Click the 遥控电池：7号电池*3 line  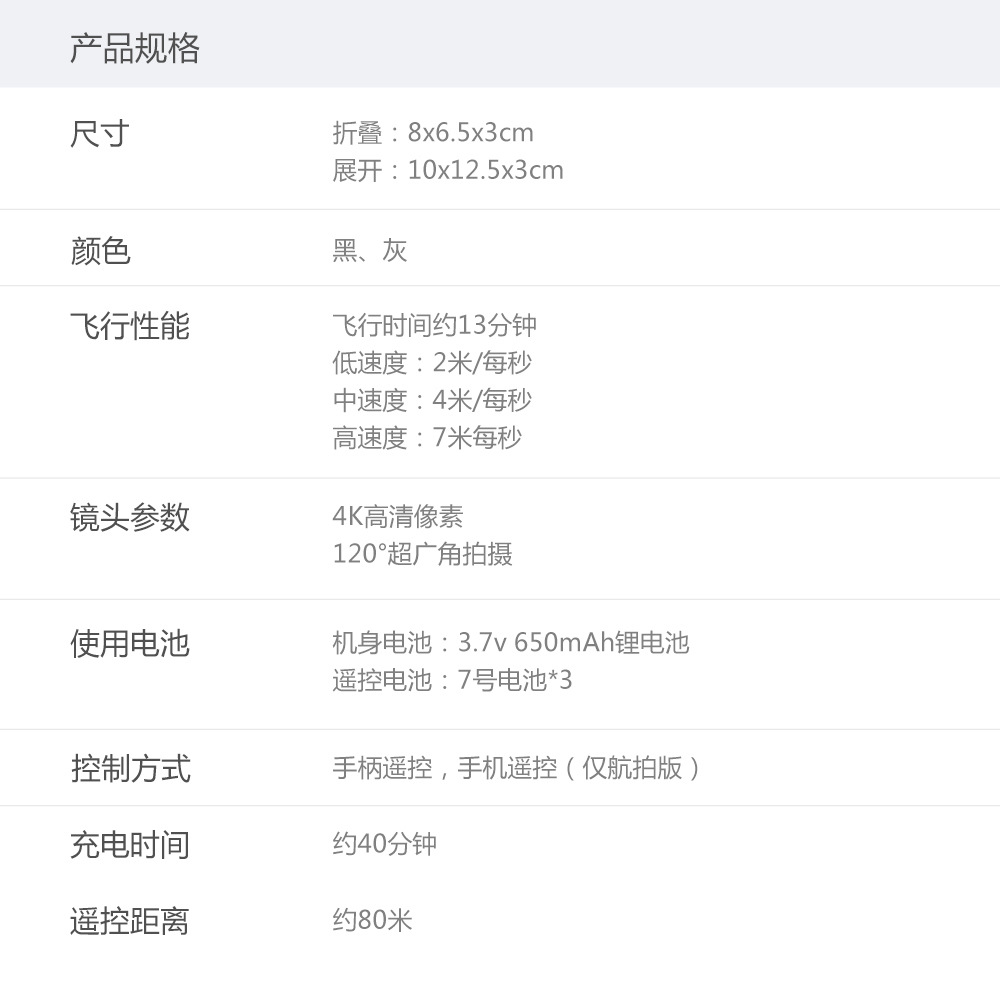pyautogui.click(x=452, y=680)
